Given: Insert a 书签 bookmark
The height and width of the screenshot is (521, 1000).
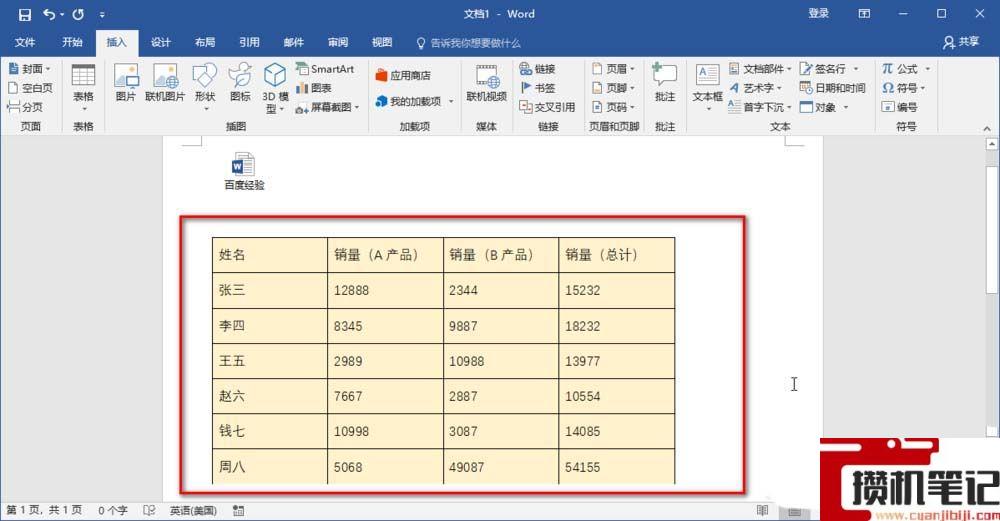Looking at the screenshot, I should tap(537, 88).
